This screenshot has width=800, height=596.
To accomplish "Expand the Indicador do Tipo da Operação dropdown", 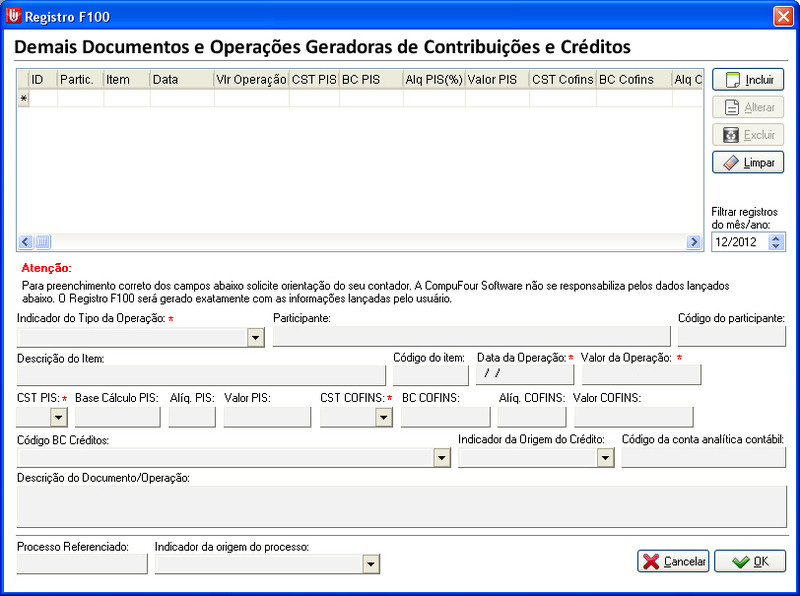I will [x=255, y=338].
